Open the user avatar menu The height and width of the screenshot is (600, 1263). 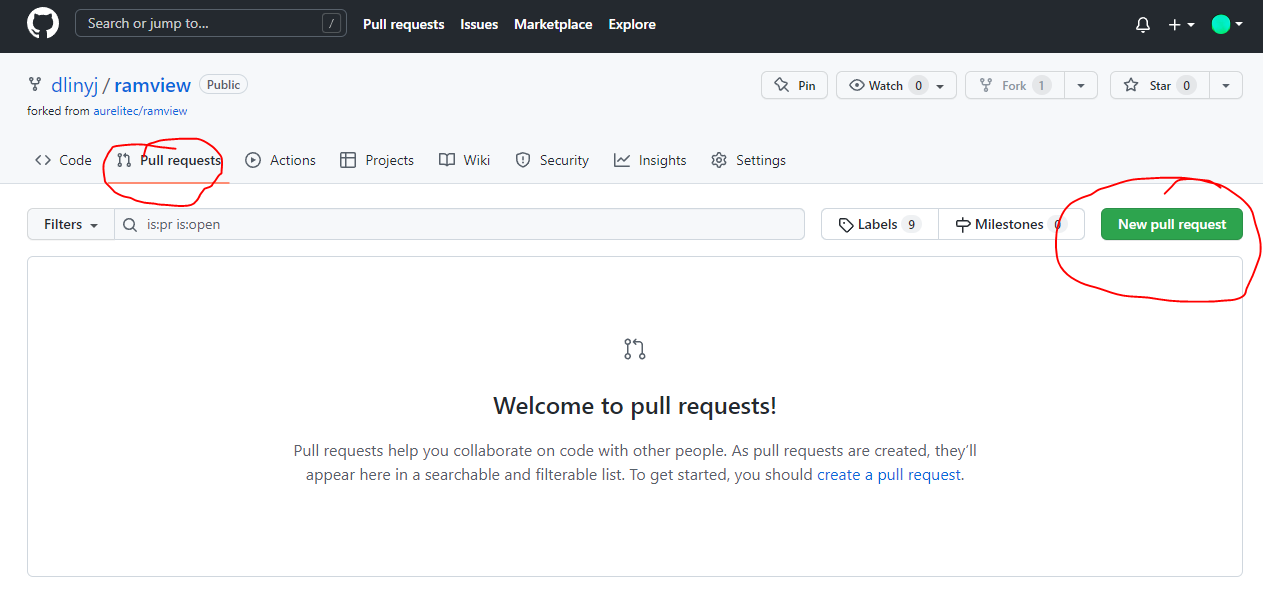(1227, 25)
